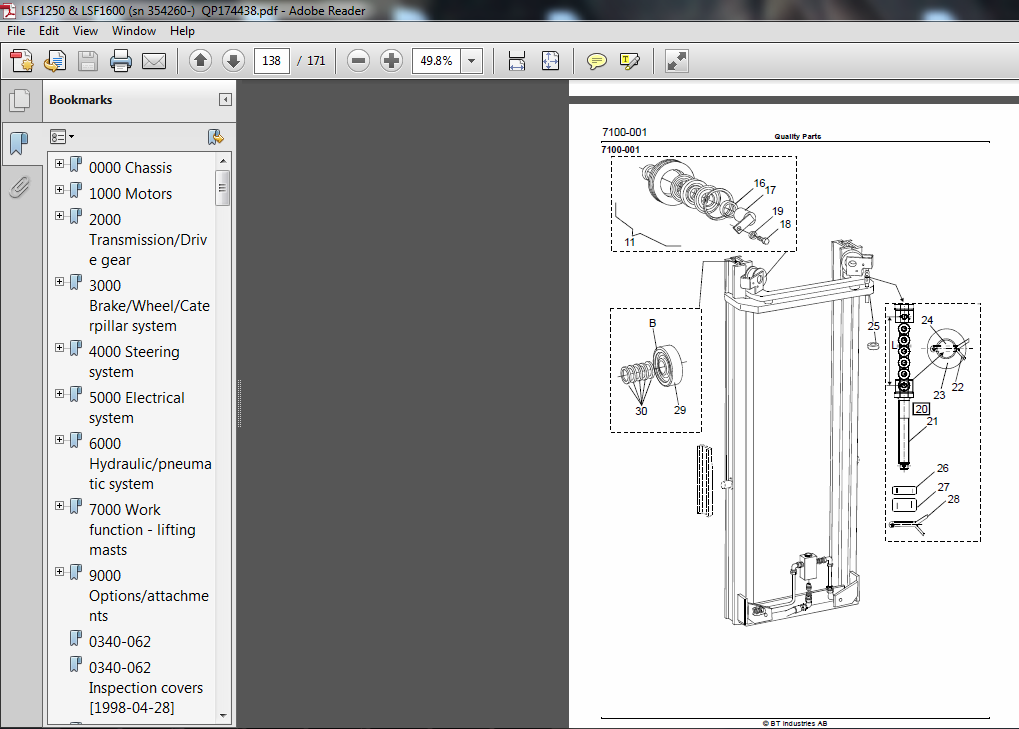This screenshot has width=1019, height=729.
Task: Switch to read mode with the expand-arrows icon
Action: click(677, 61)
